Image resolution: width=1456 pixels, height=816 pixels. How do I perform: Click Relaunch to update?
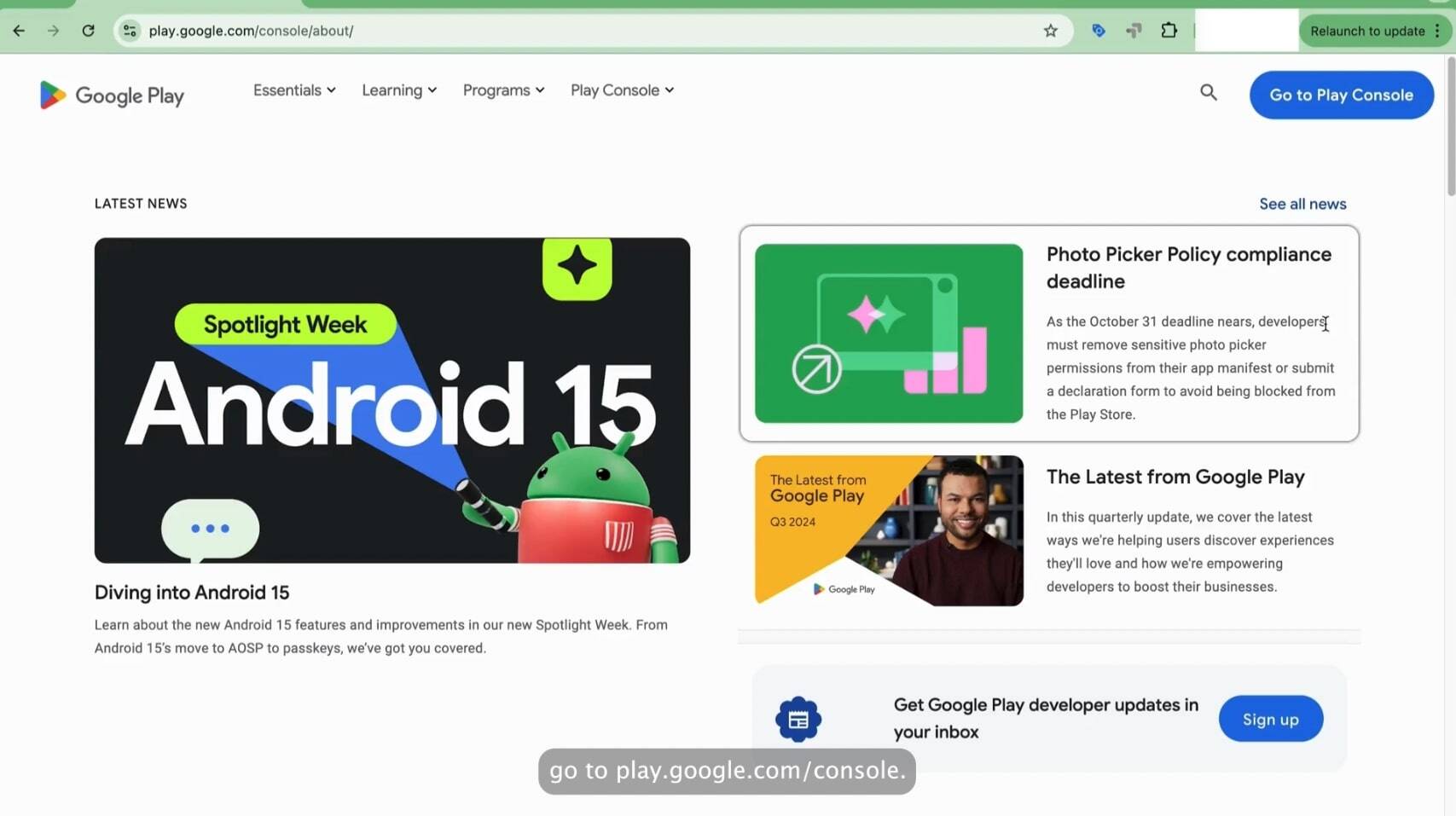pyautogui.click(x=1368, y=31)
